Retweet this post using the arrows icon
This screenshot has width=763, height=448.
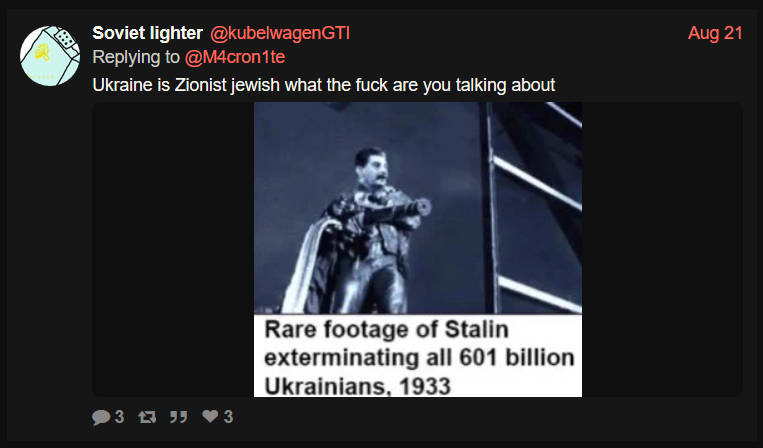147,417
